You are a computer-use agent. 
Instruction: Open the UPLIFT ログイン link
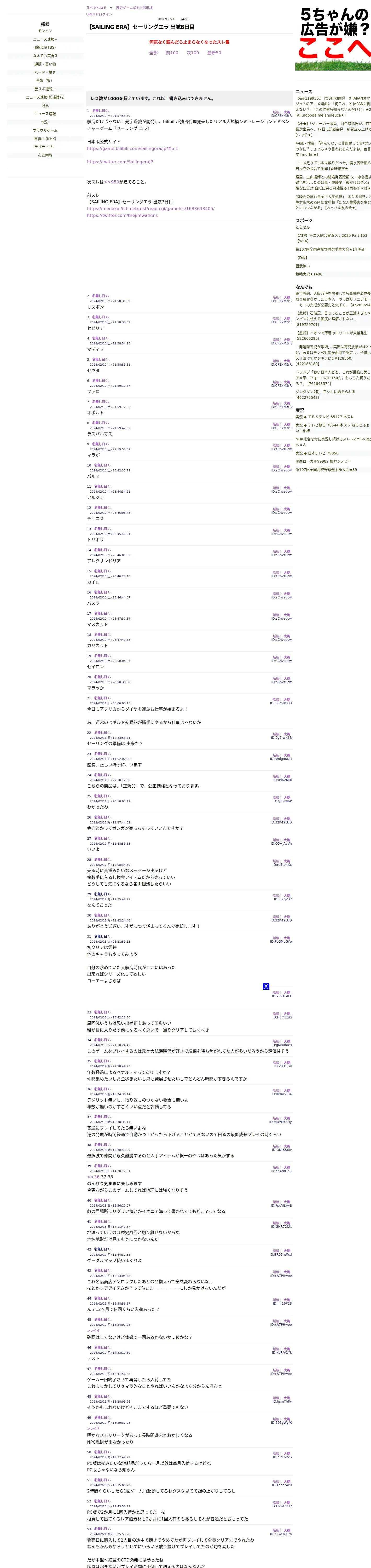(x=99, y=14)
